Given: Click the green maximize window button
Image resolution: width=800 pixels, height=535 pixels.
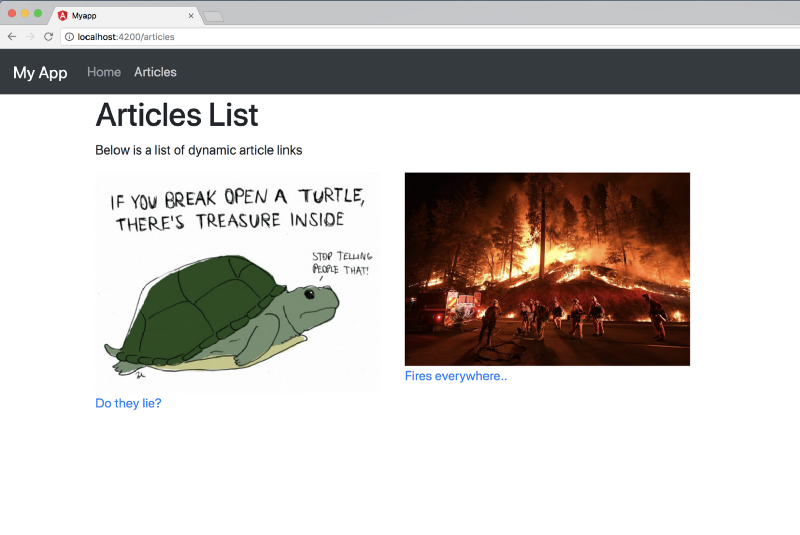Looking at the screenshot, I should click(x=38, y=13).
